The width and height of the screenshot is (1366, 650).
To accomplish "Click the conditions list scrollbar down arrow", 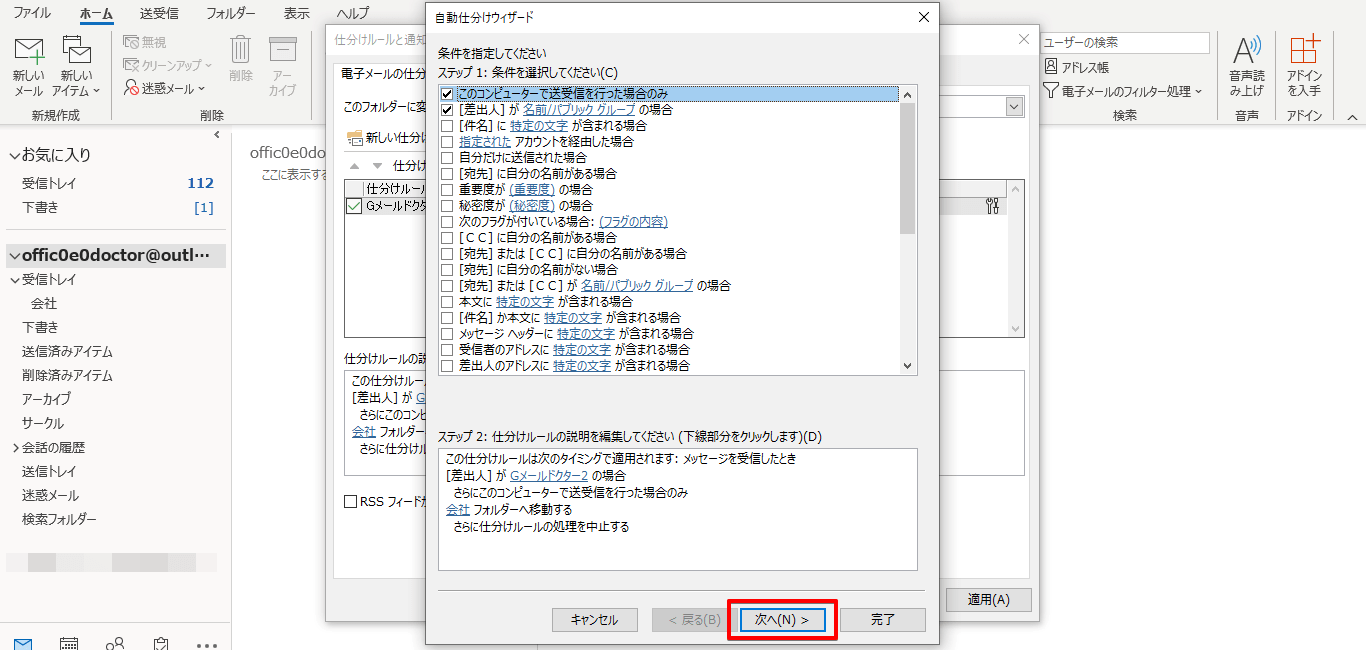I will point(908,367).
